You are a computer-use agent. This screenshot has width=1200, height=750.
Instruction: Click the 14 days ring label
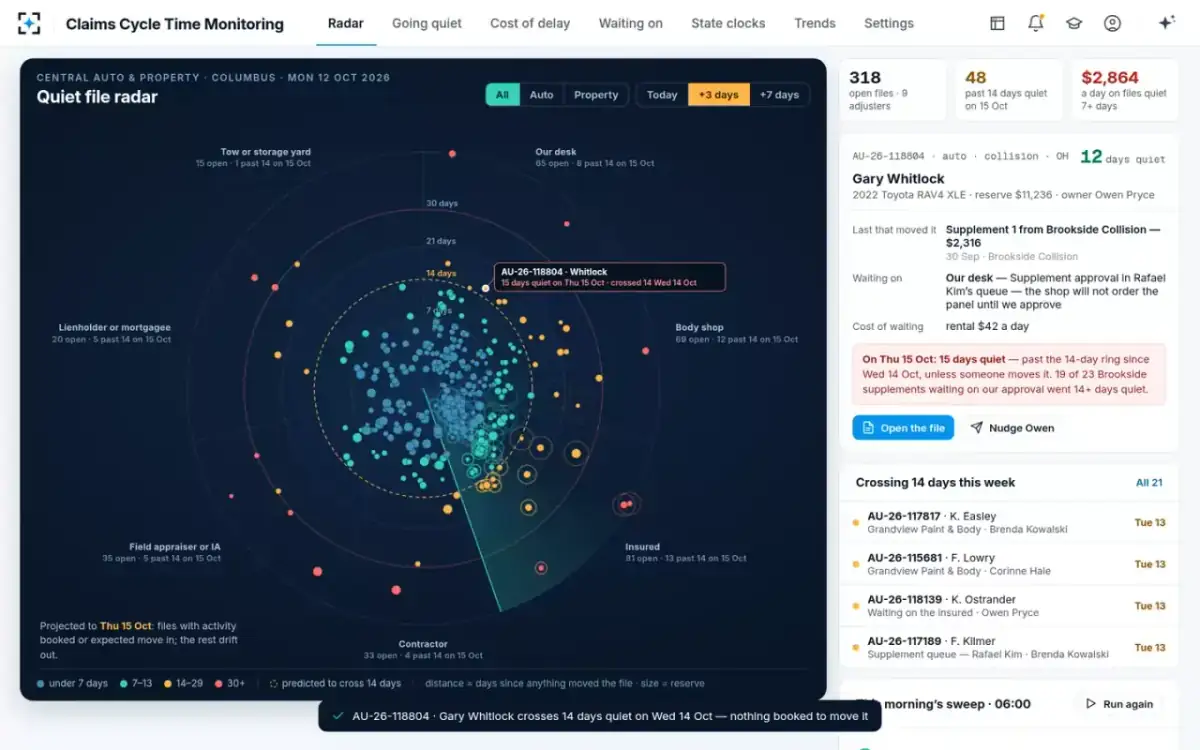coord(441,273)
